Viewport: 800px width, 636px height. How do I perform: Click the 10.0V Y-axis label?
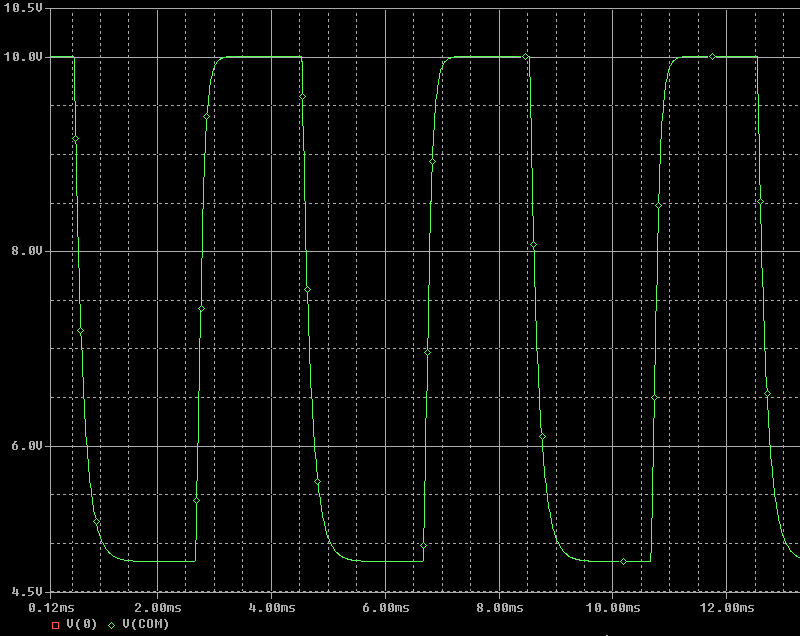click(22, 57)
